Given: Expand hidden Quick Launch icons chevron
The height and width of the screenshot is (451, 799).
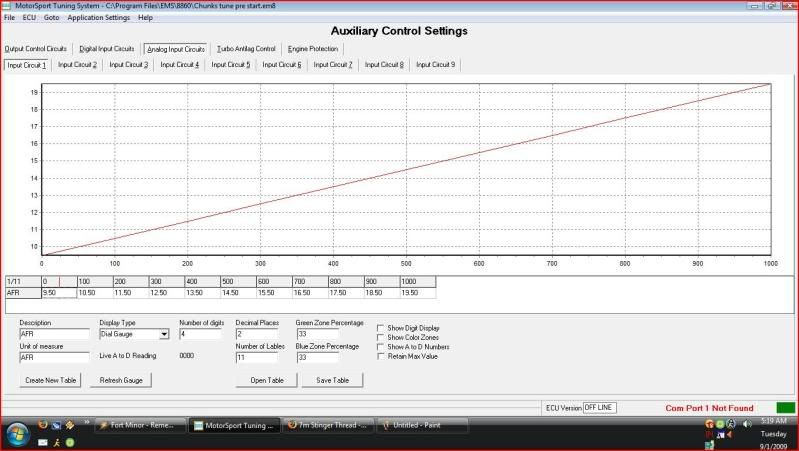Looking at the screenshot, I should (87, 422).
